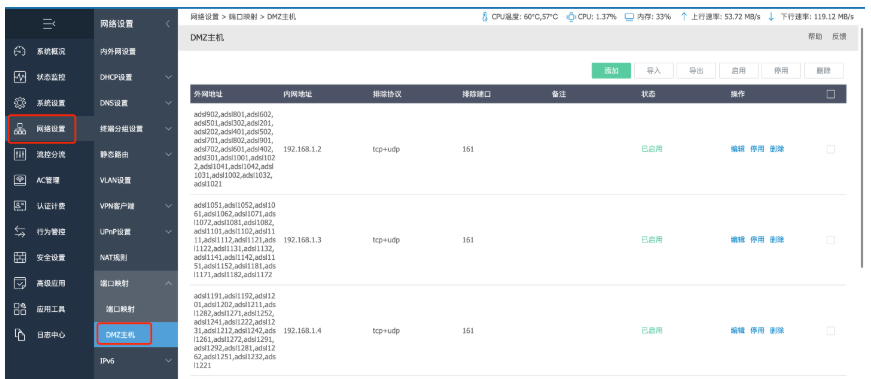The image size is (871, 379).
Task: Disable the 192.168.1.2 DMZ entry
Action: point(757,149)
